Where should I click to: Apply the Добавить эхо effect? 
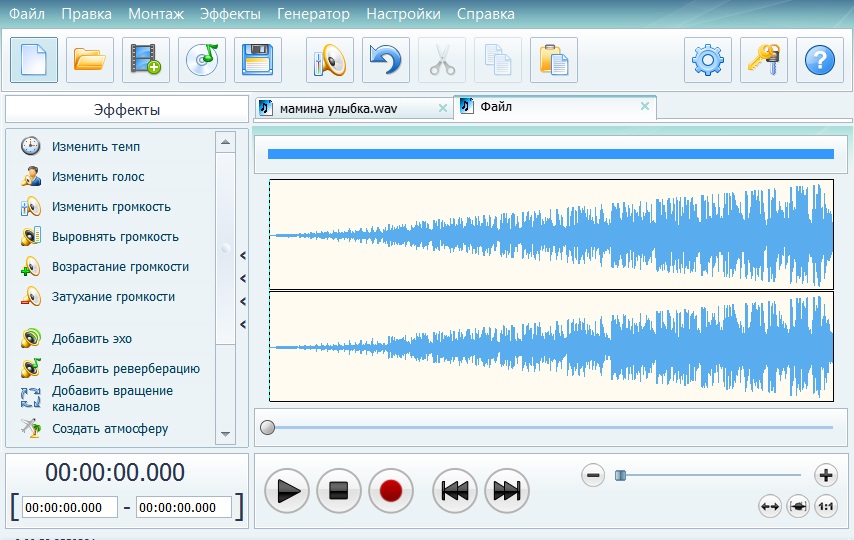point(92,339)
